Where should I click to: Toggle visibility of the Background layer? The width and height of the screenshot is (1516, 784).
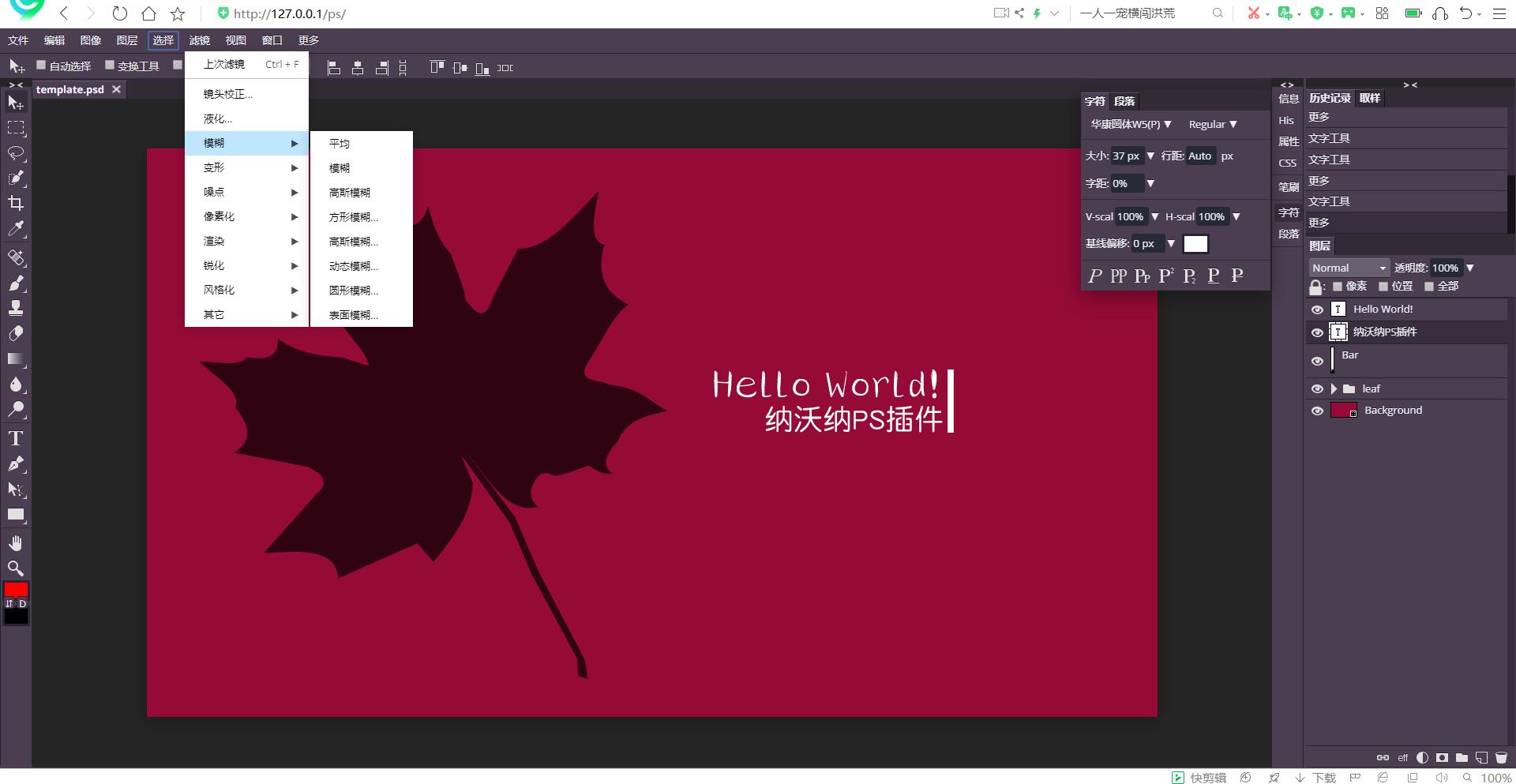(x=1317, y=411)
